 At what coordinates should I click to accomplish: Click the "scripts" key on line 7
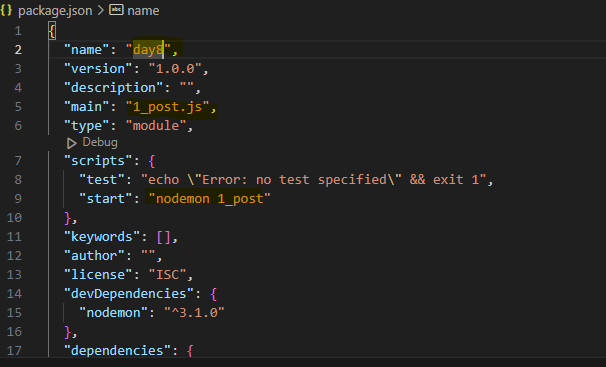pos(98,160)
